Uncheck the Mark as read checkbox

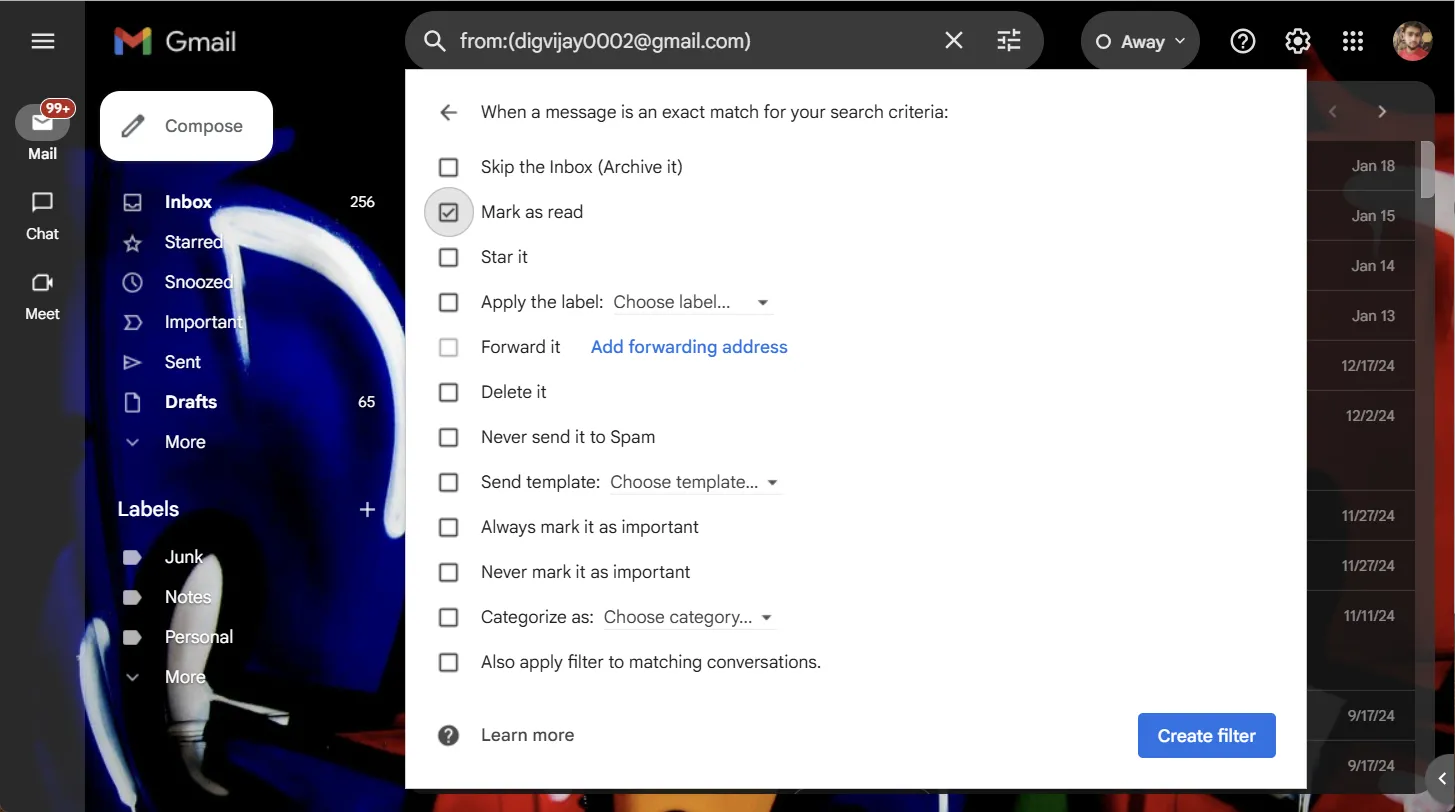[x=449, y=212]
